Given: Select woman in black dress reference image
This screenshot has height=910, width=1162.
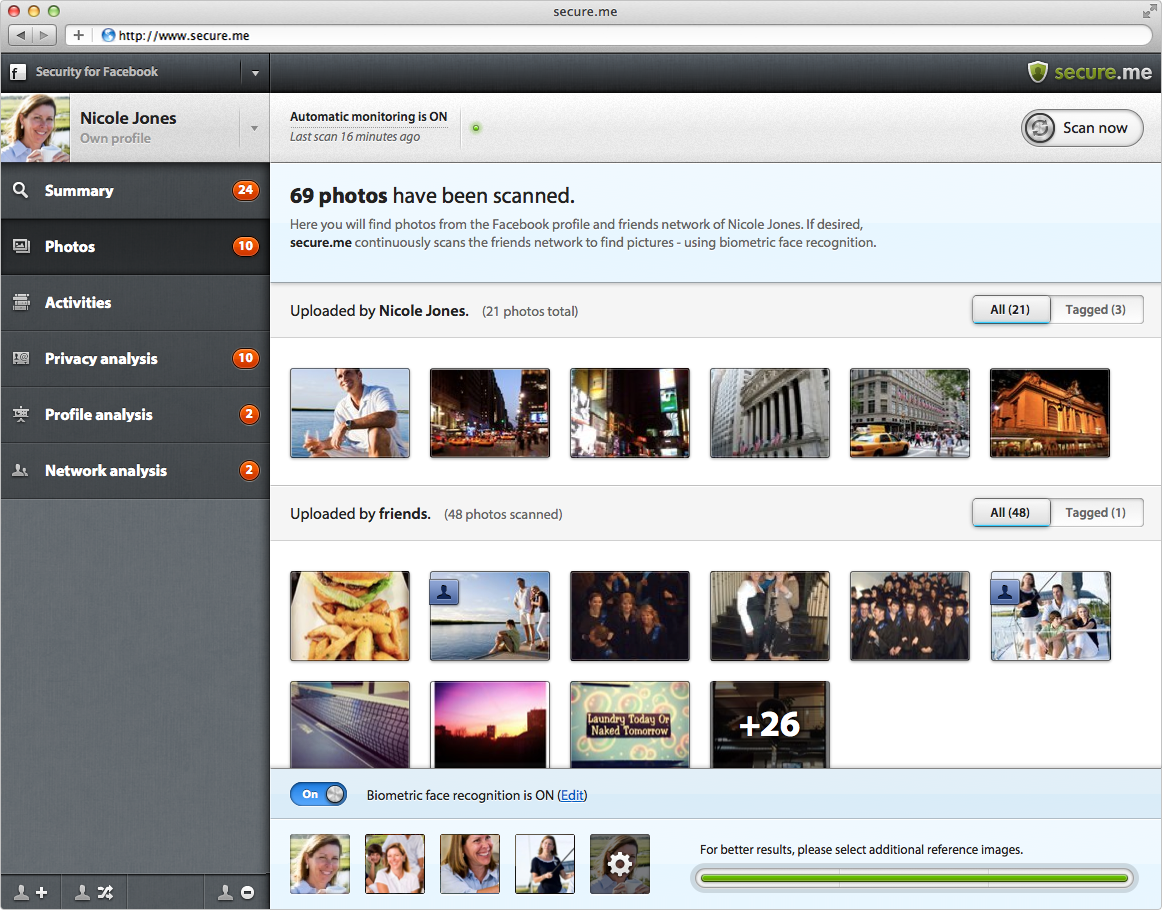Looking at the screenshot, I should tap(545, 864).
